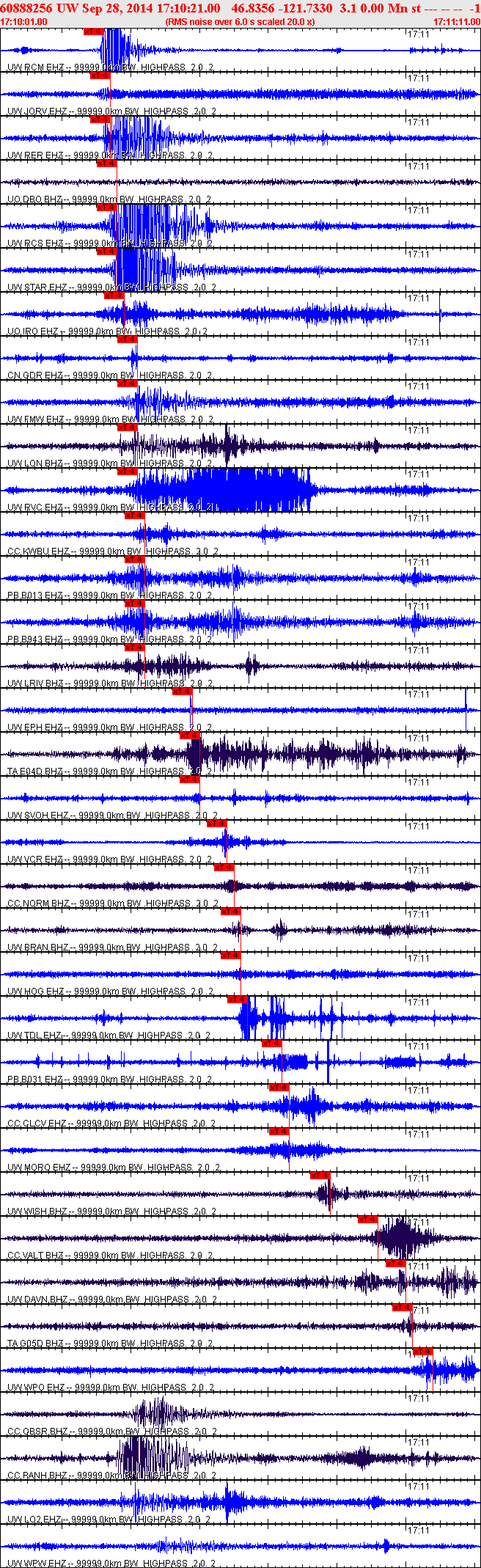Viewport: 481px width, 1568px height.
Task: Click the start time 17:10:01.00 label
Action: 24,21
